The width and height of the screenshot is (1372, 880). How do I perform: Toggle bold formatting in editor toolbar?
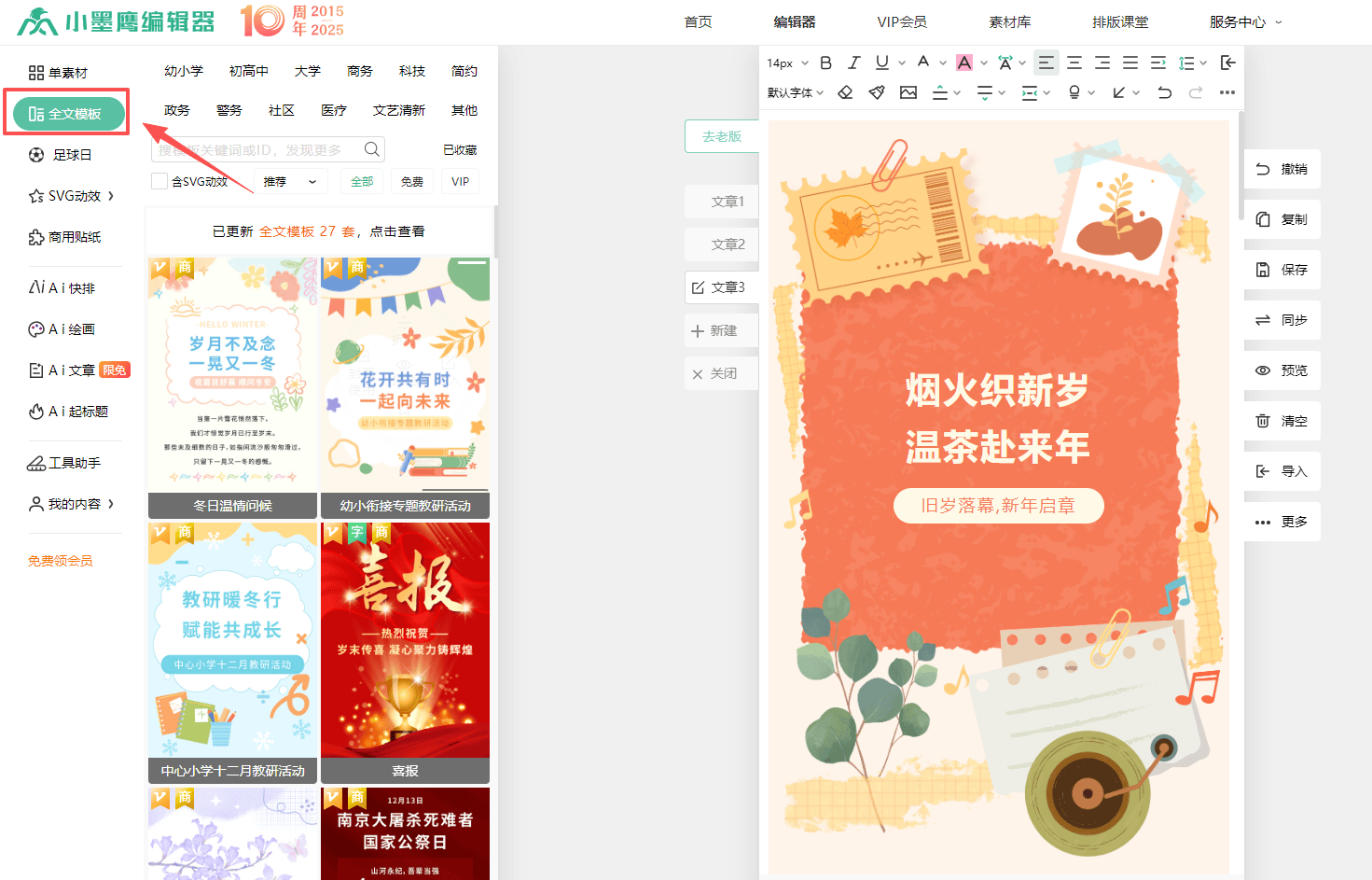click(x=825, y=63)
